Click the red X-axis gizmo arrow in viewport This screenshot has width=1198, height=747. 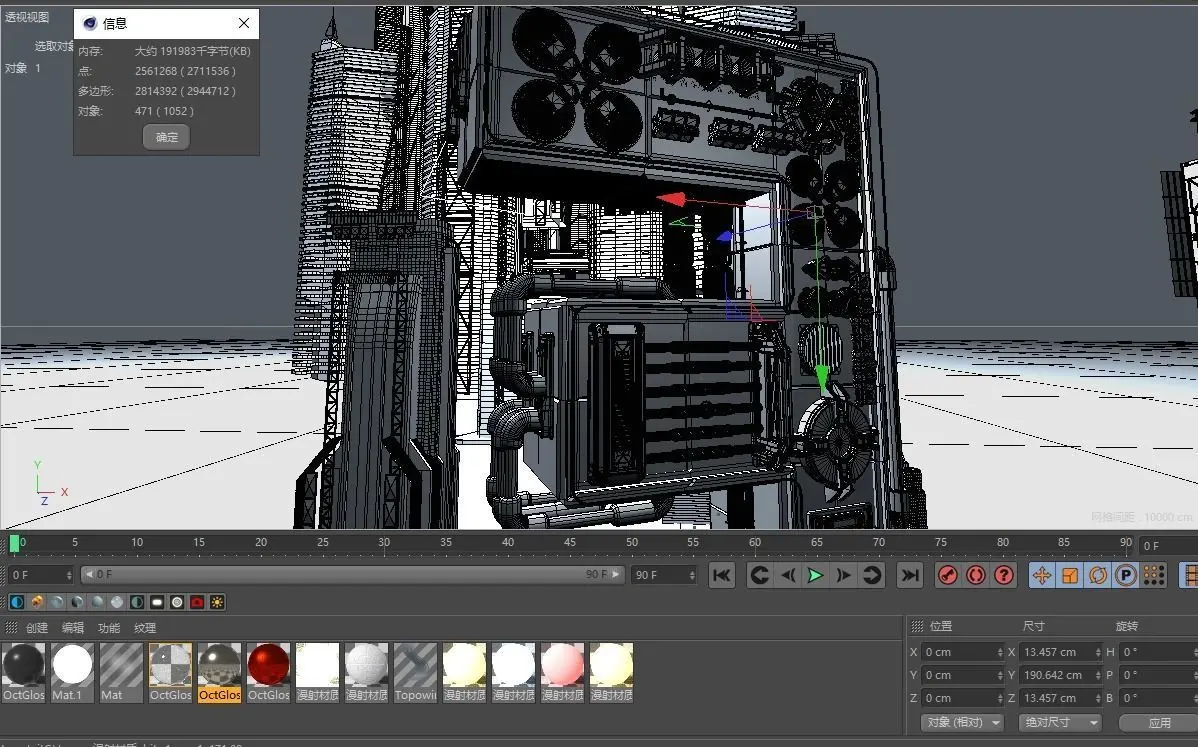672,199
